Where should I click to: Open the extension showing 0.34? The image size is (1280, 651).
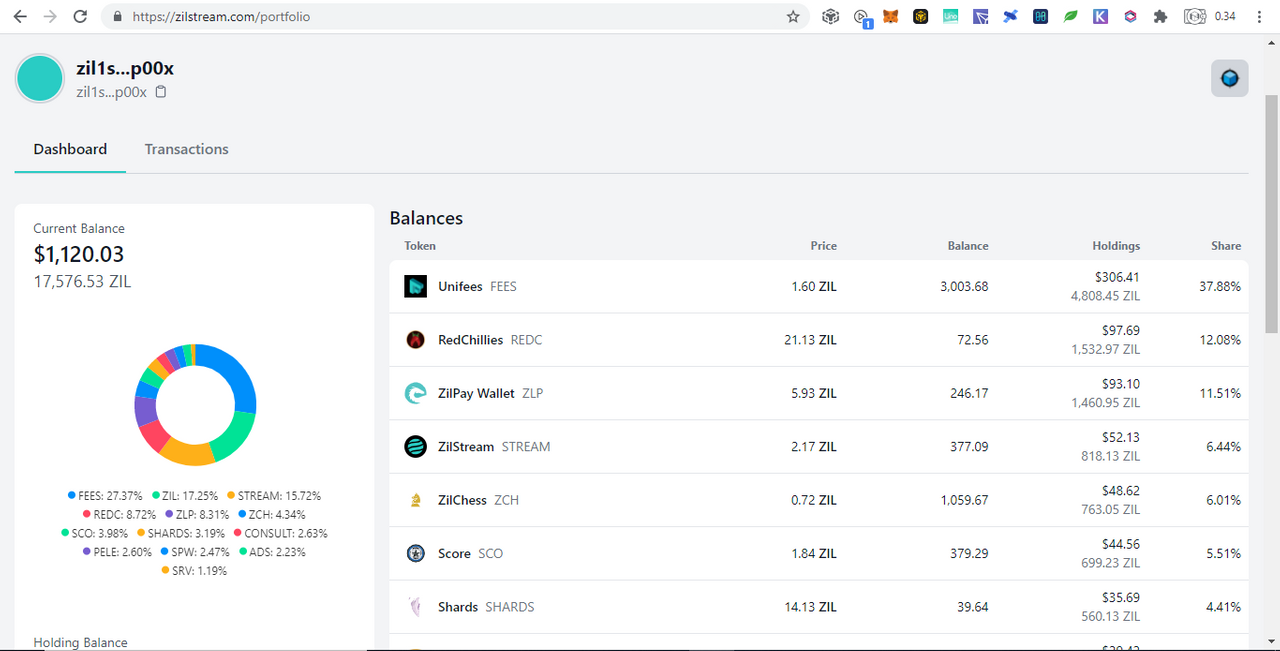[1209, 16]
